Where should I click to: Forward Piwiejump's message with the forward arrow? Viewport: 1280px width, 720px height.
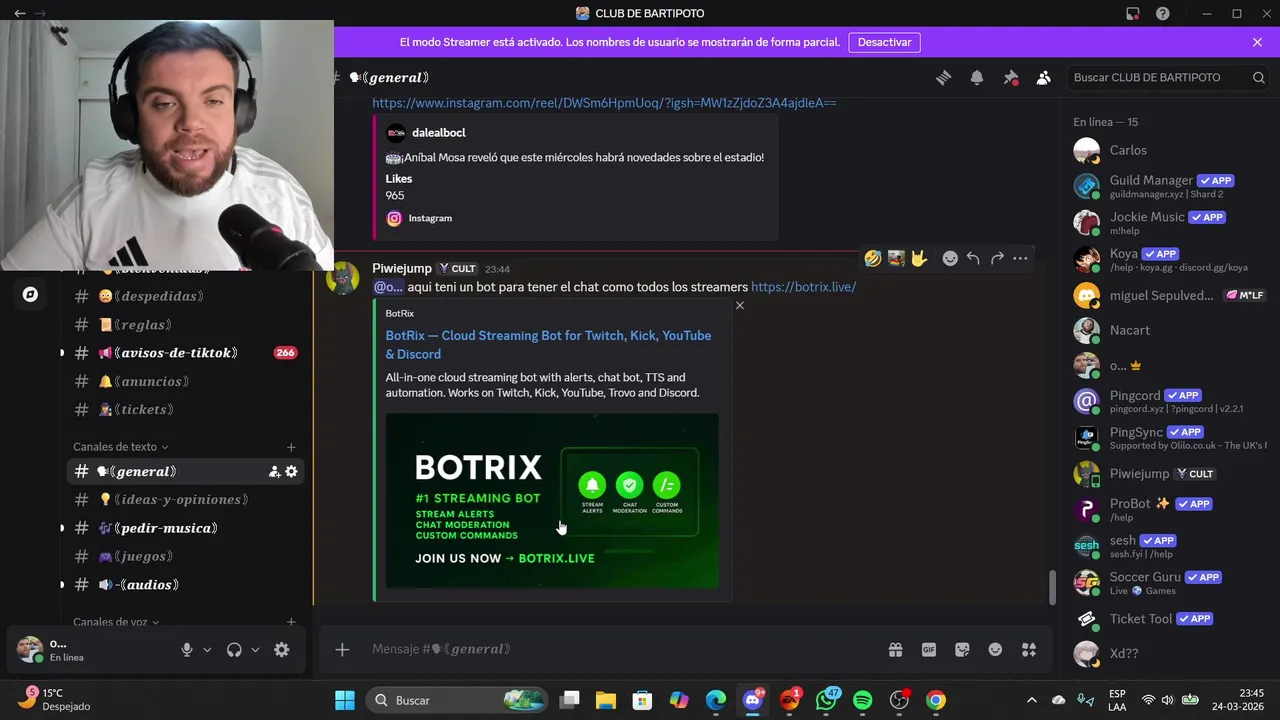[x=997, y=258]
